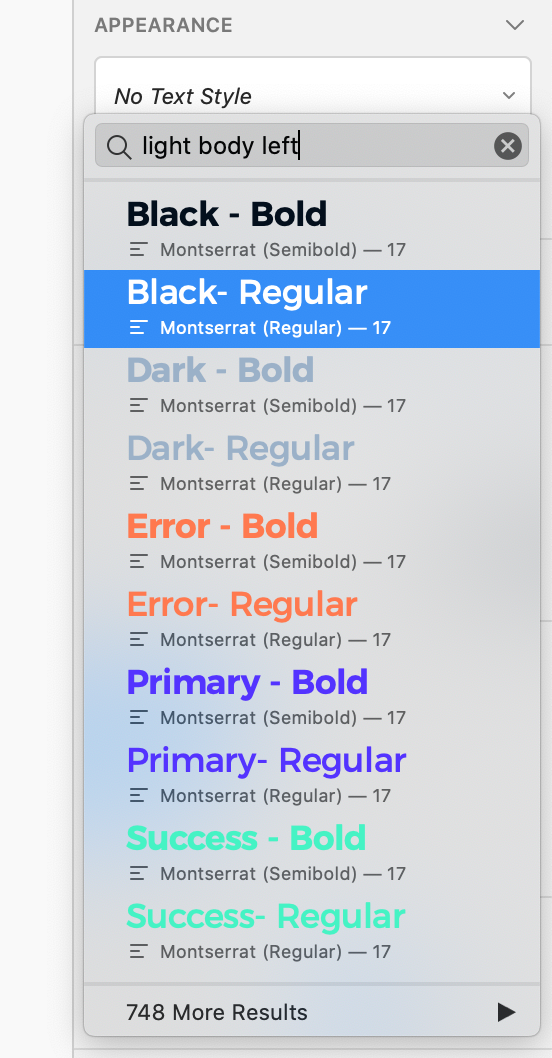Pick the Success - Bold text style
This screenshot has height=1058, width=552.
pos(312,855)
